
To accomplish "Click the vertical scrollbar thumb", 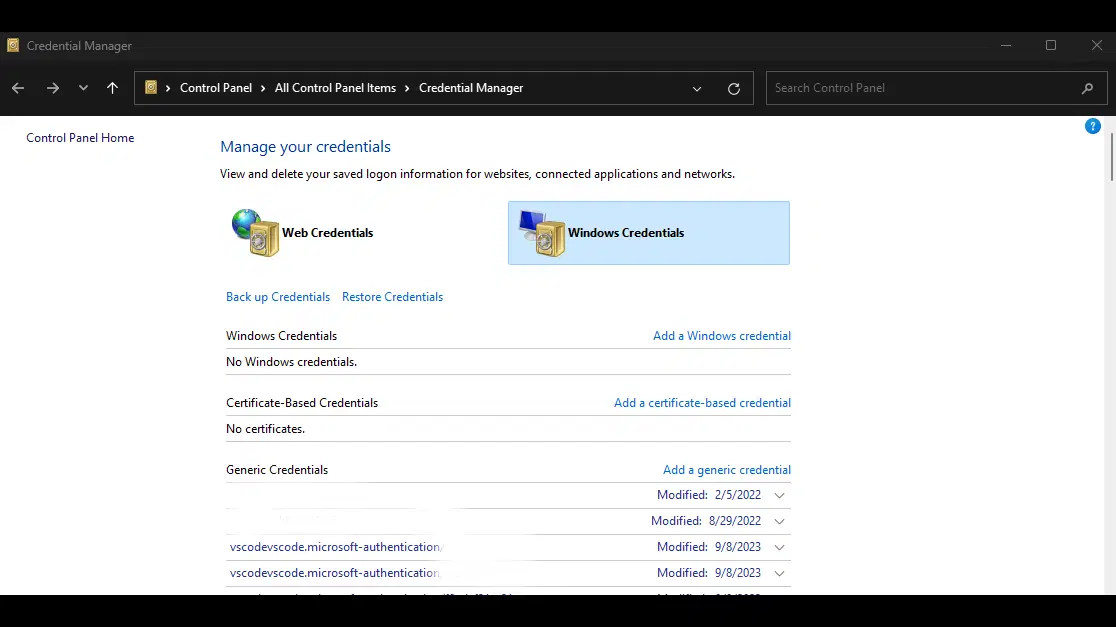I will coord(1111,157).
